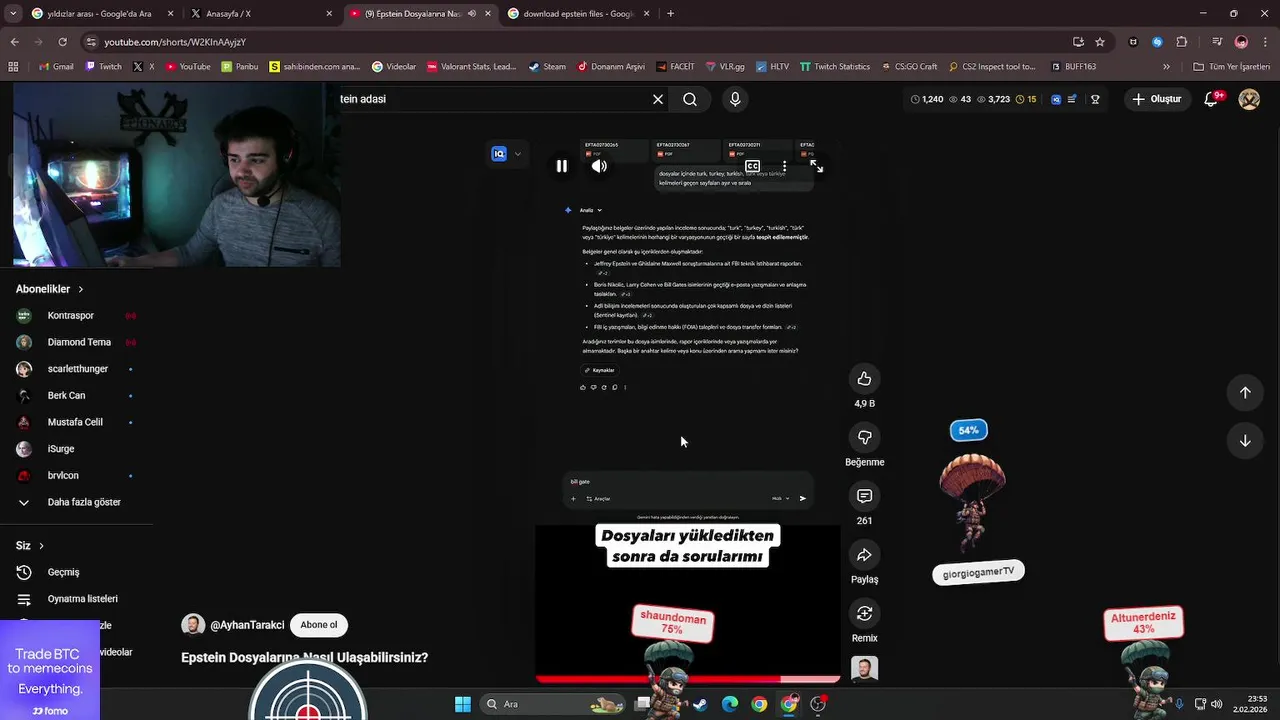Go to the previous short (up arrow)
1280x720 pixels.
tap(1245, 393)
